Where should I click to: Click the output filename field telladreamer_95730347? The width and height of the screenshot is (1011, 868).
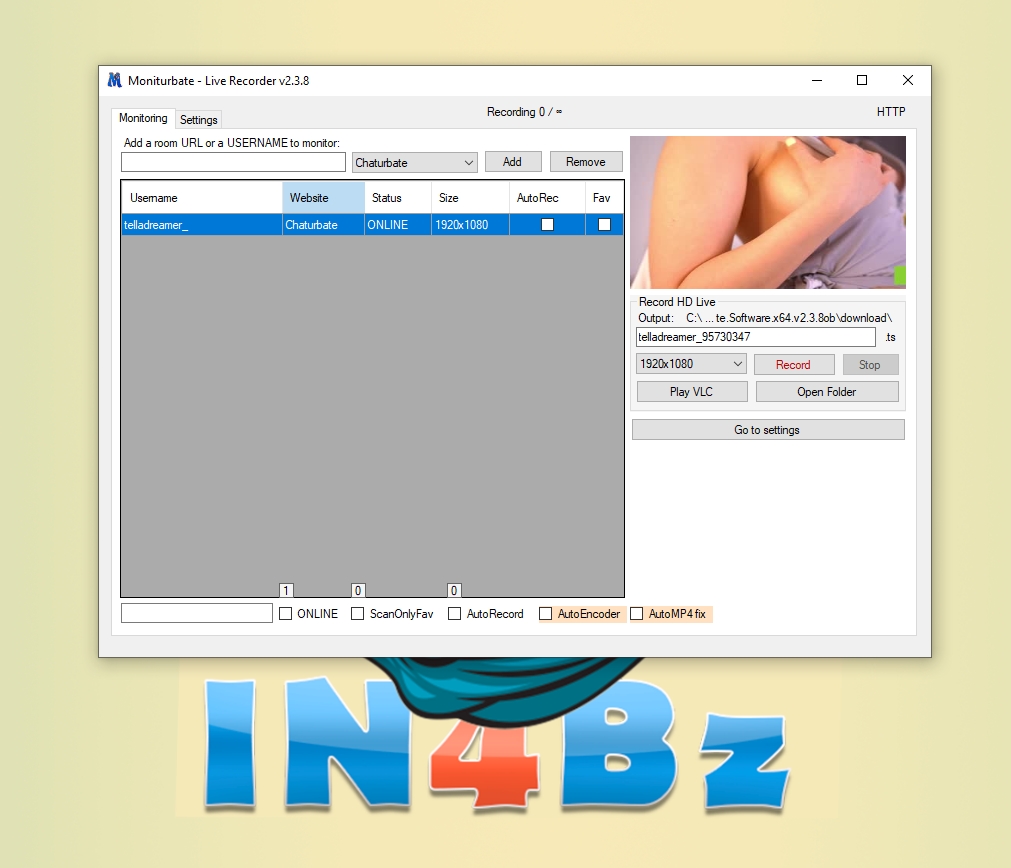tap(756, 337)
